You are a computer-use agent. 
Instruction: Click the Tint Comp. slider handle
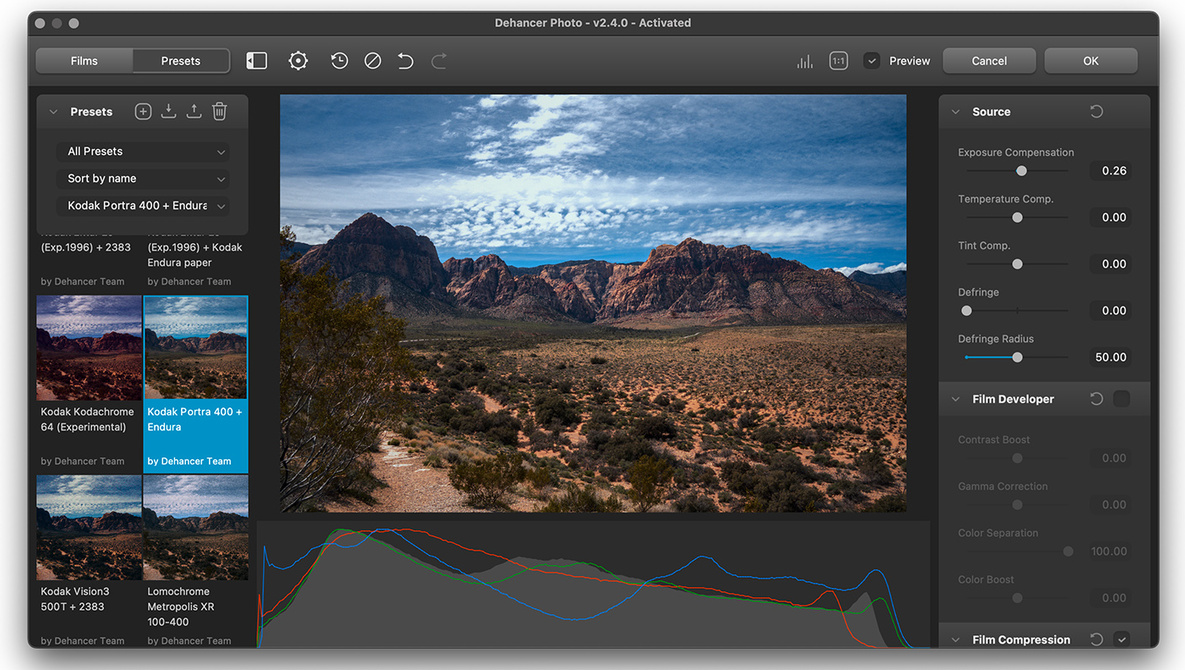click(1017, 264)
